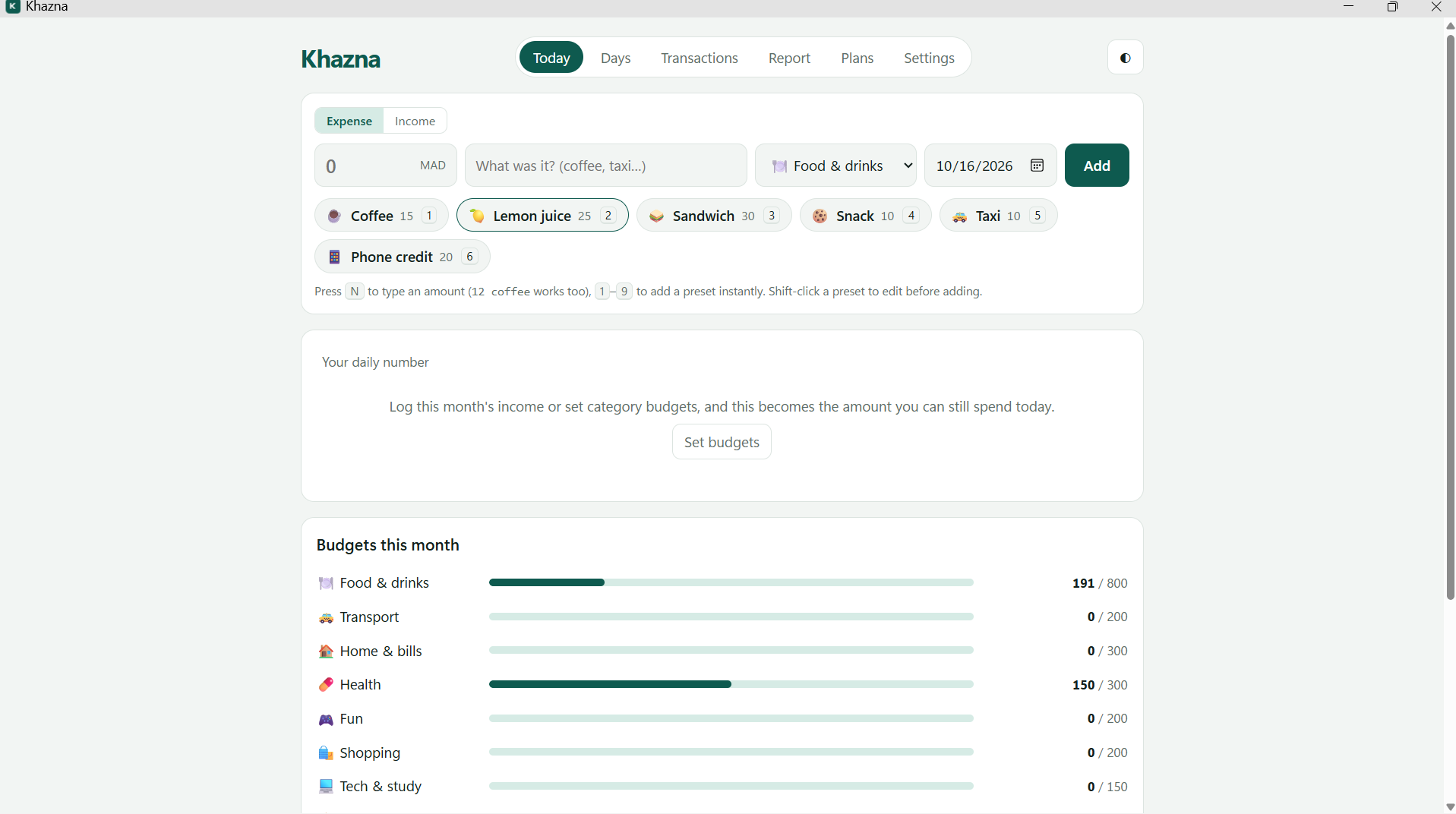Click the Khazna app icon in title bar
1456x814 pixels.
click(x=13, y=6)
